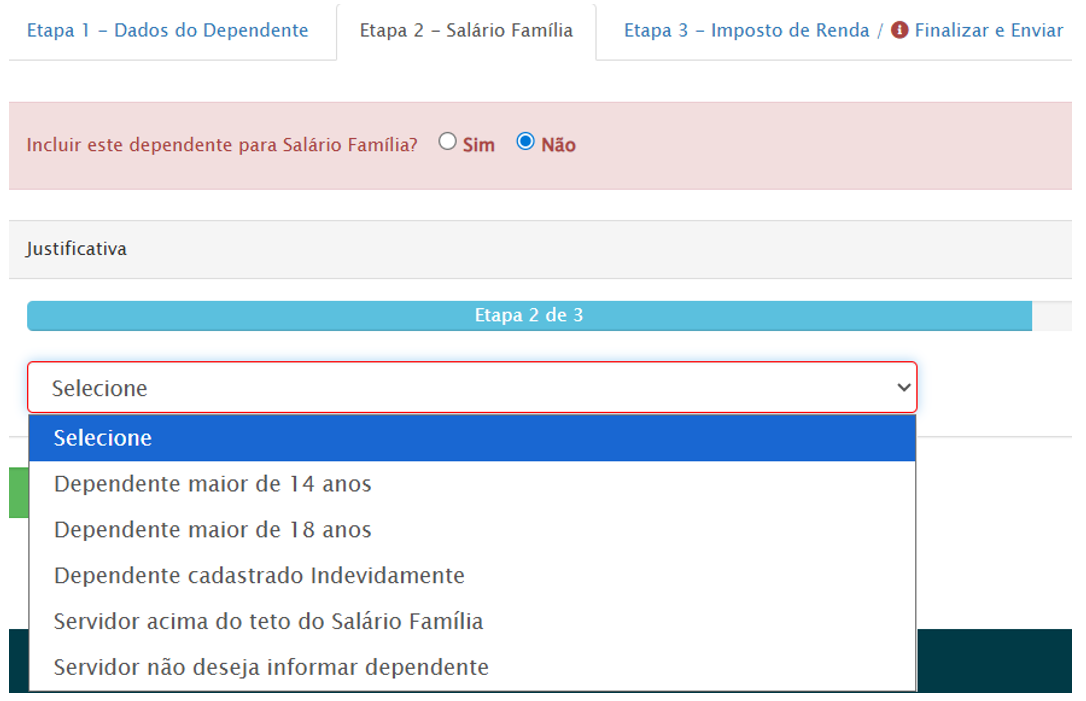This screenshot has height=701, width=1086.
Task: Click the red info icon before Finalizar e Enviar
Action: pyautogui.click(x=899, y=30)
